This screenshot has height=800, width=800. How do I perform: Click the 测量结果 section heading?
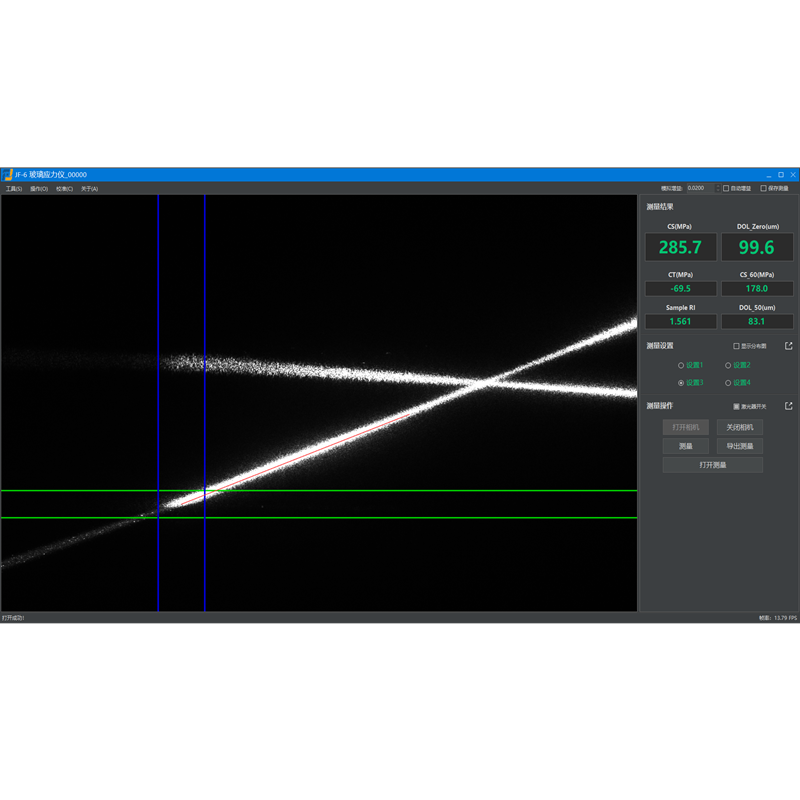click(x=660, y=207)
